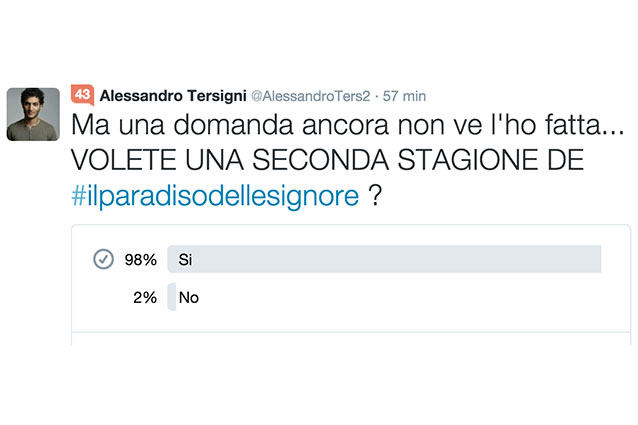Click the tweet line starting Ma una domanda
638x425 pixels.
(x=347, y=125)
